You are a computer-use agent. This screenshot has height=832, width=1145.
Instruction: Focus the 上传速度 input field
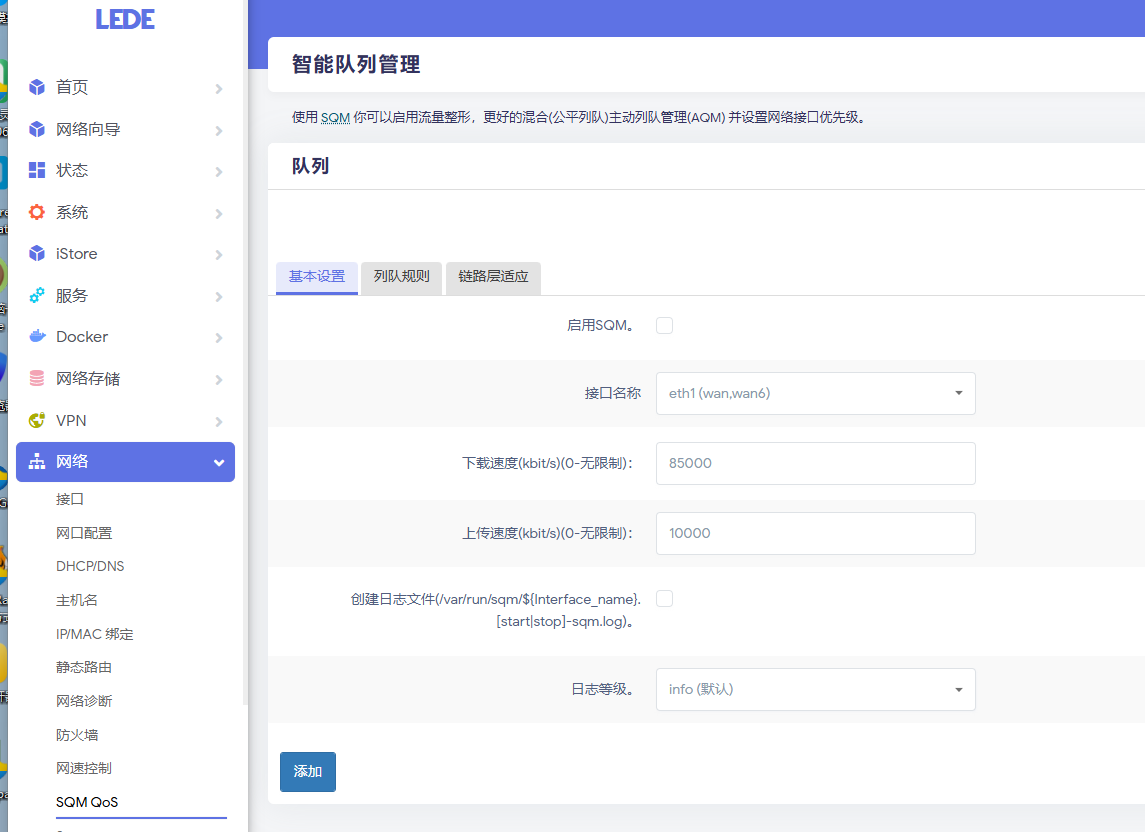[x=816, y=533]
